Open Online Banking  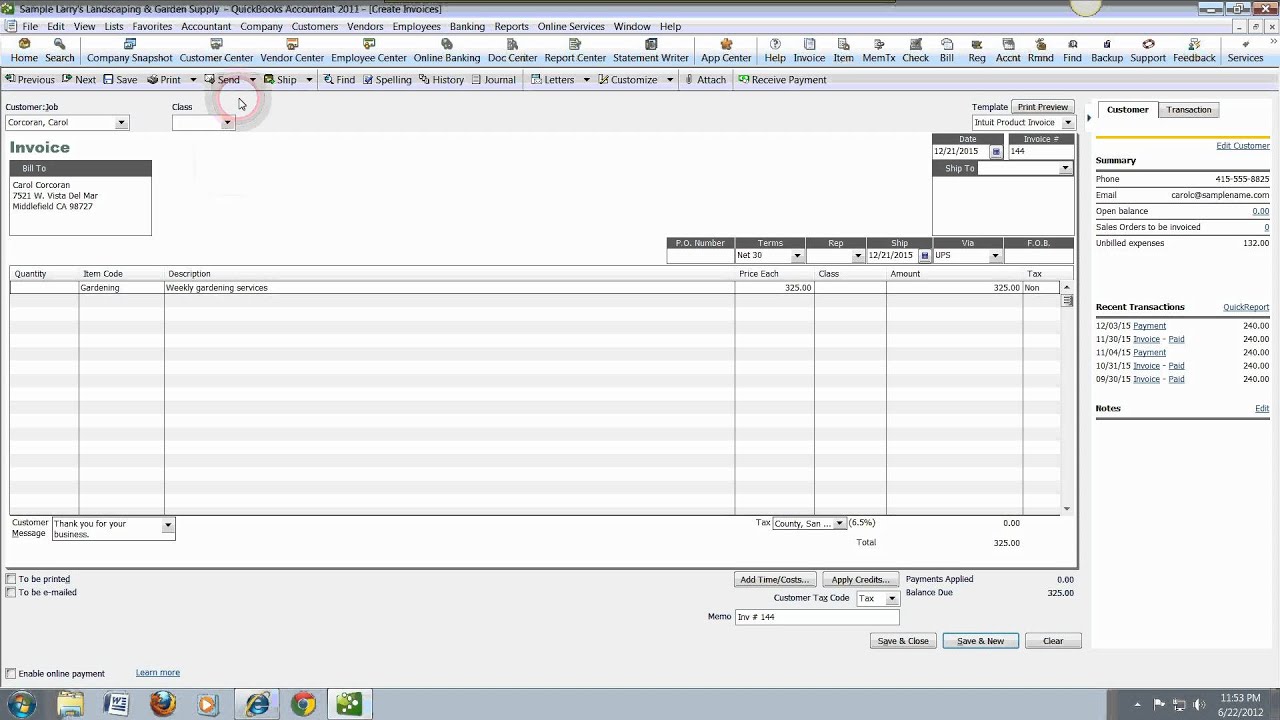(x=447, y=51)
